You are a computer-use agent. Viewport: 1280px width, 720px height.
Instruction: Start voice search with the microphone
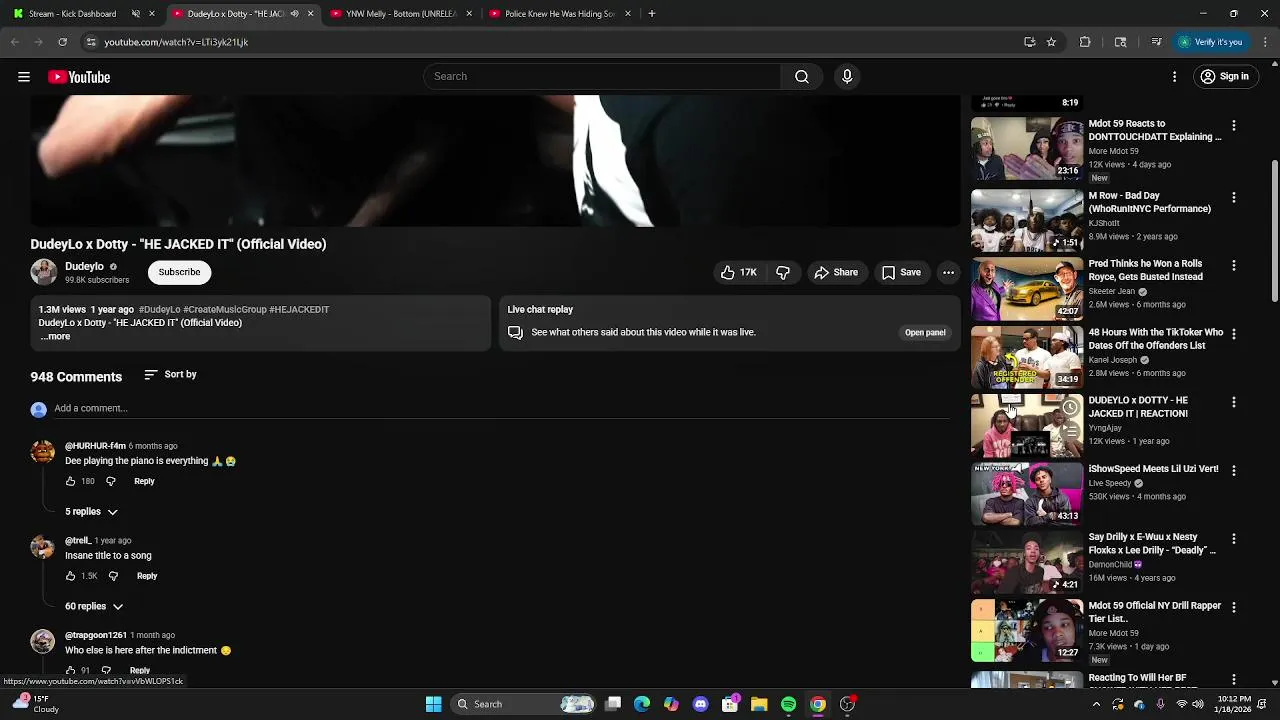click(x=847, y=77)
